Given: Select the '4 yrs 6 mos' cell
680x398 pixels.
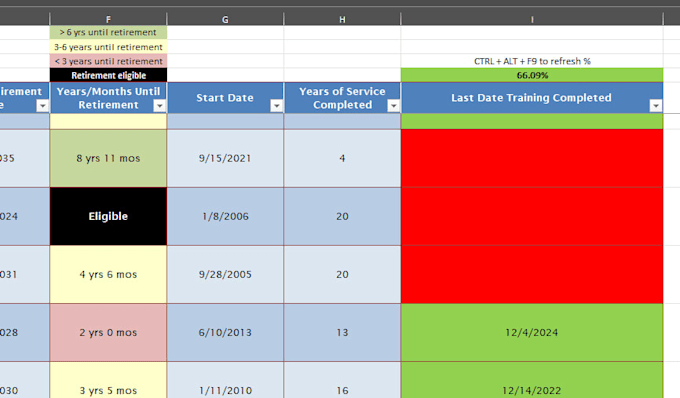Looking at the screenshot, I should coord(108,274).
